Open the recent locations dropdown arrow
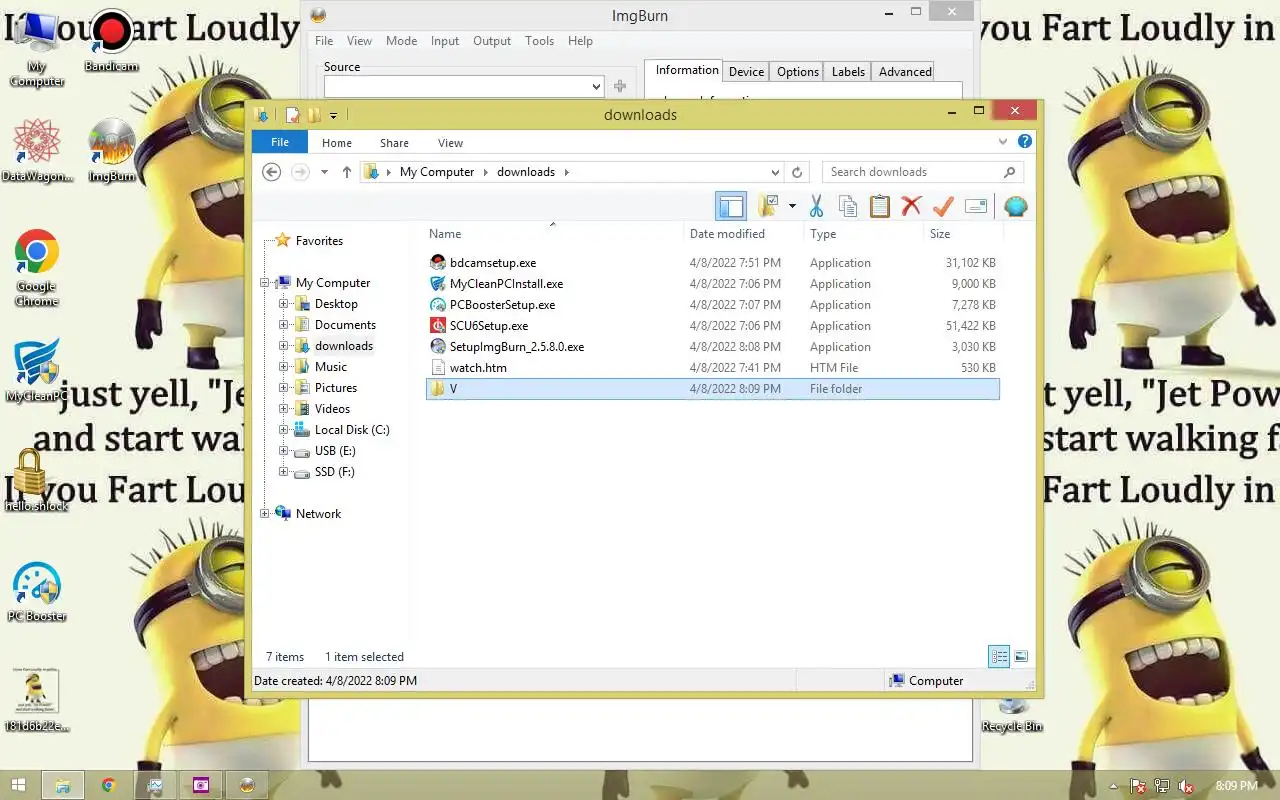The image size is (1280, 800). pos(325,172)
